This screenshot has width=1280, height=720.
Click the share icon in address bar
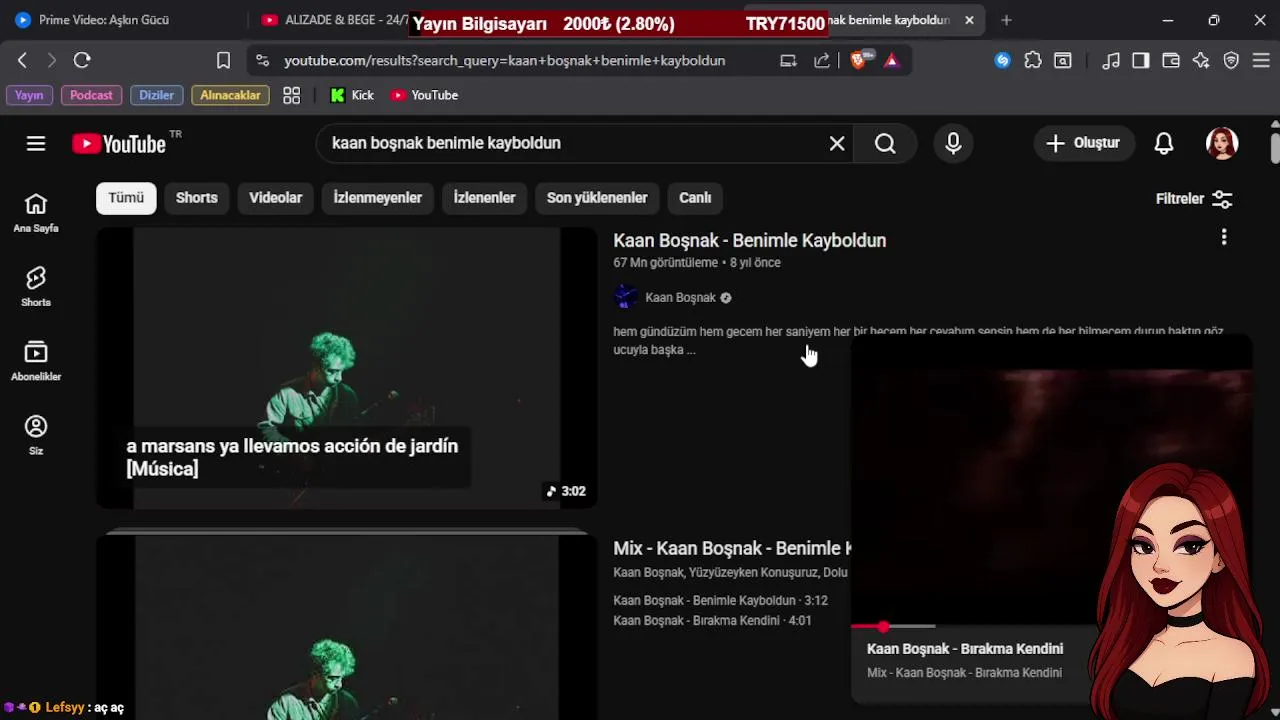click(x=822, y=60)
